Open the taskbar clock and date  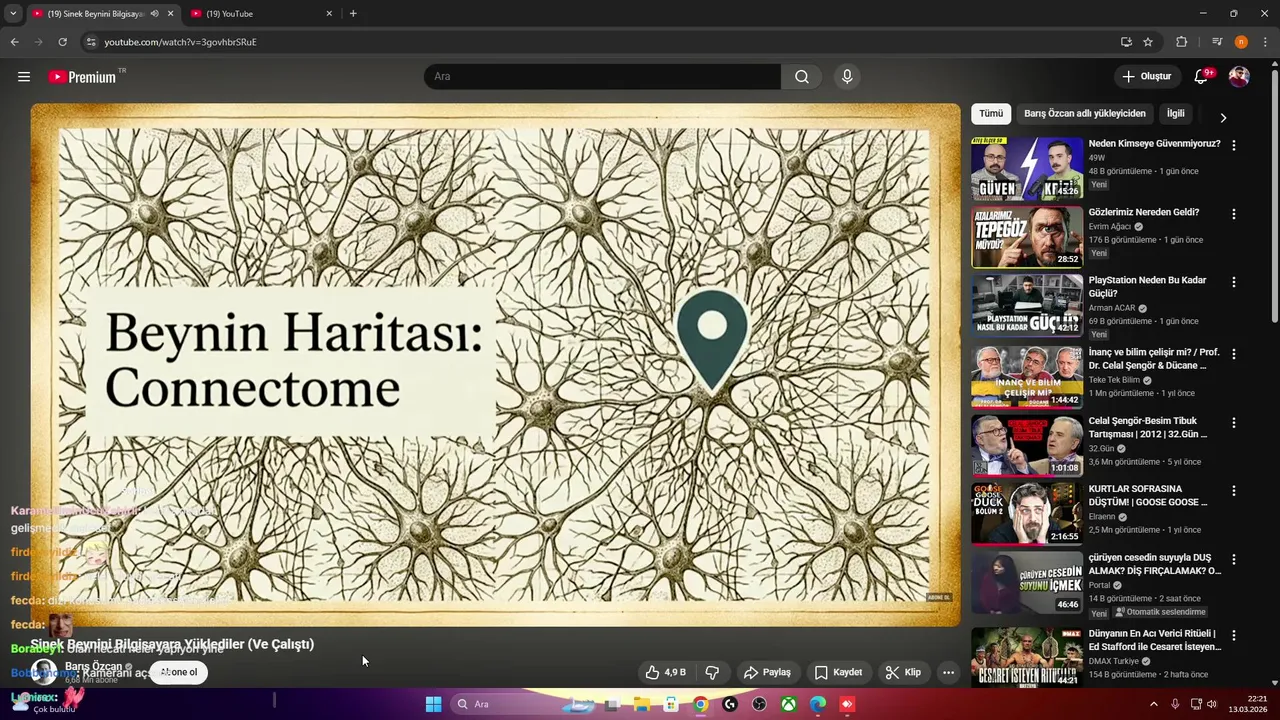click(1247, 704)
